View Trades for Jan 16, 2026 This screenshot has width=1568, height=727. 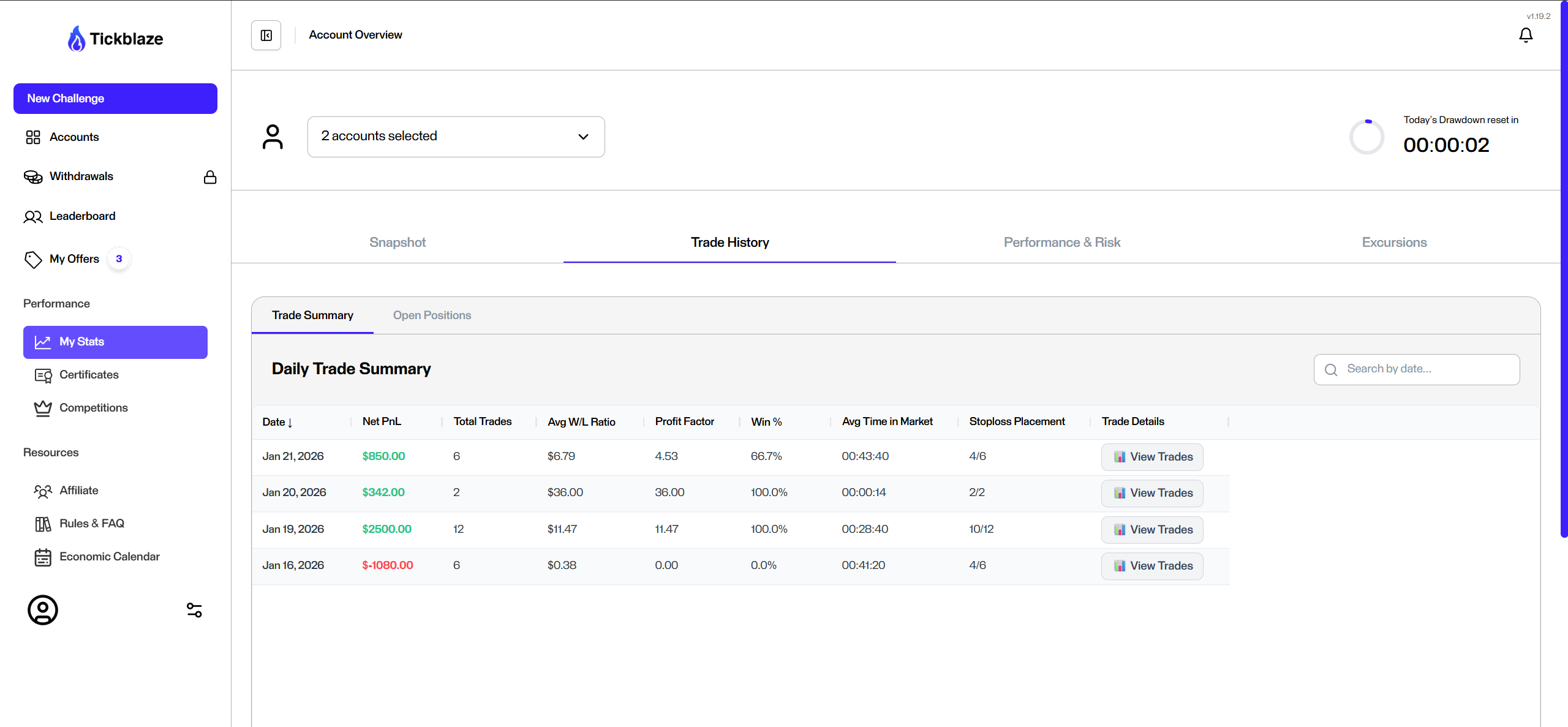point(1151,566)
